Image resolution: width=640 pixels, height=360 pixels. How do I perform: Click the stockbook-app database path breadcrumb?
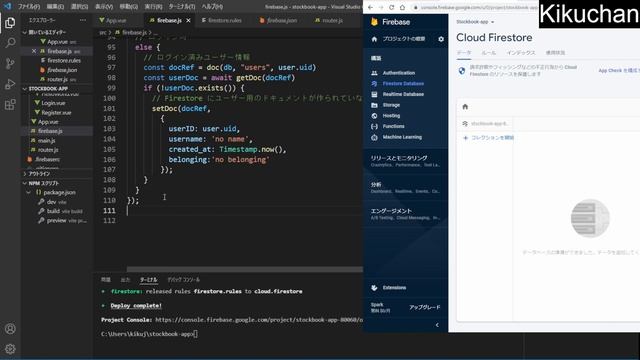tap(488, 123)
